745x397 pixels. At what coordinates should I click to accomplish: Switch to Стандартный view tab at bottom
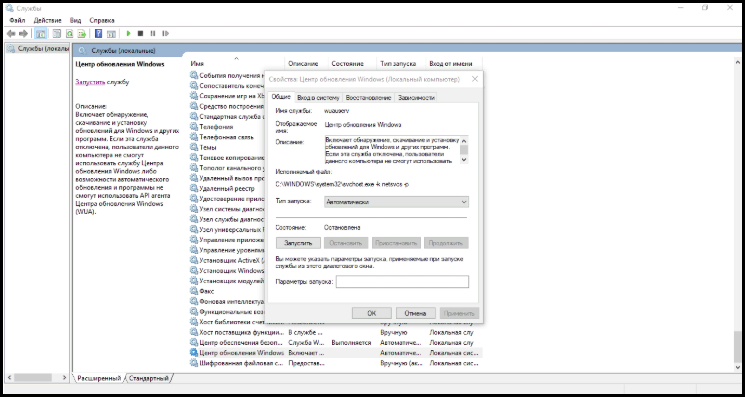click(149, 378)
